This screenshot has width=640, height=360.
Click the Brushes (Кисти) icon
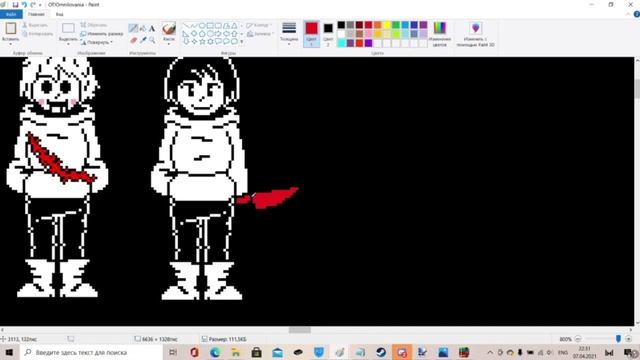pyautogui.click(x=169, y=29)
